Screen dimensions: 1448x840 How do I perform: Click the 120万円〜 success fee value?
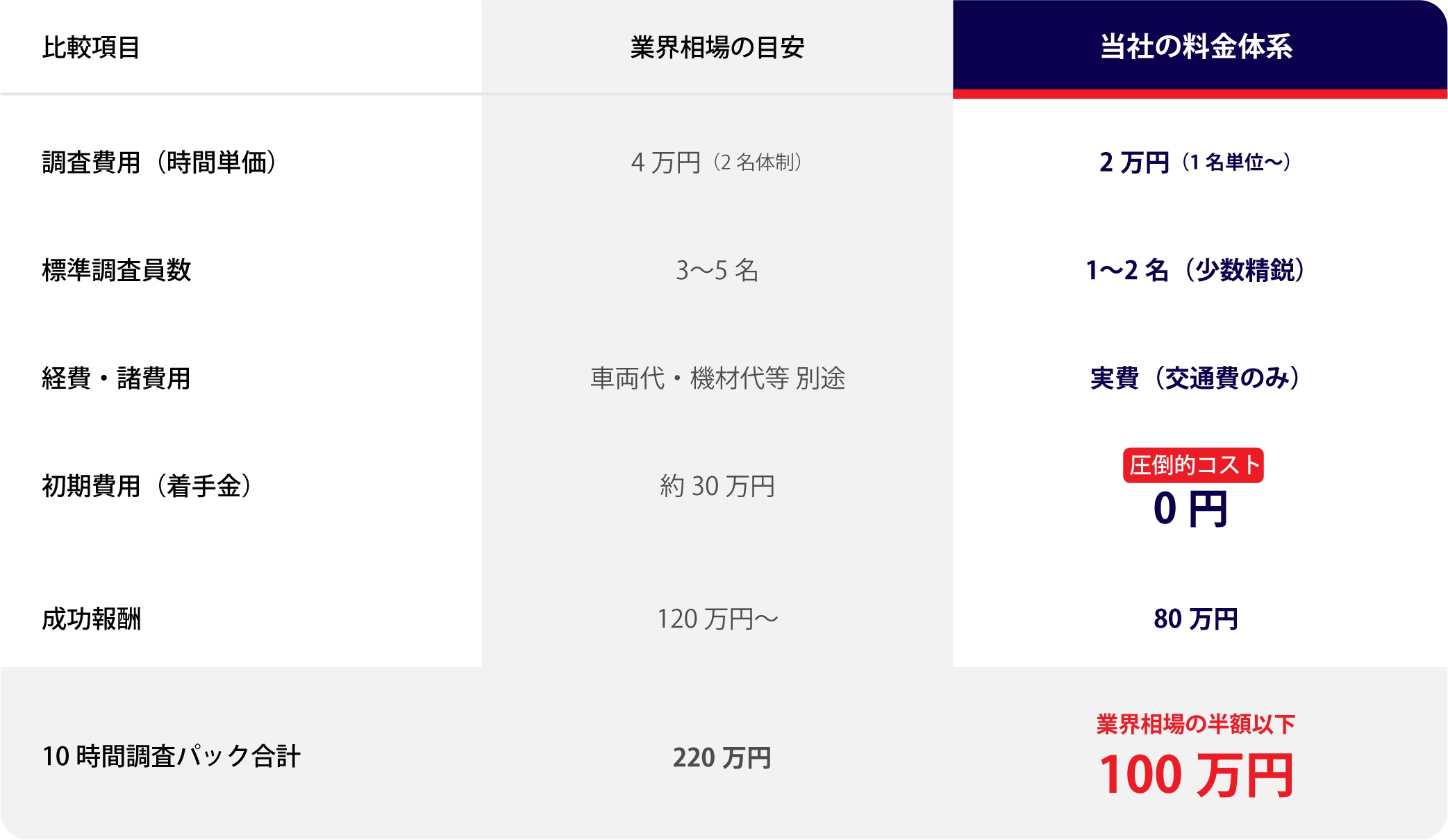pyautogui.click(x=717, y=619)
